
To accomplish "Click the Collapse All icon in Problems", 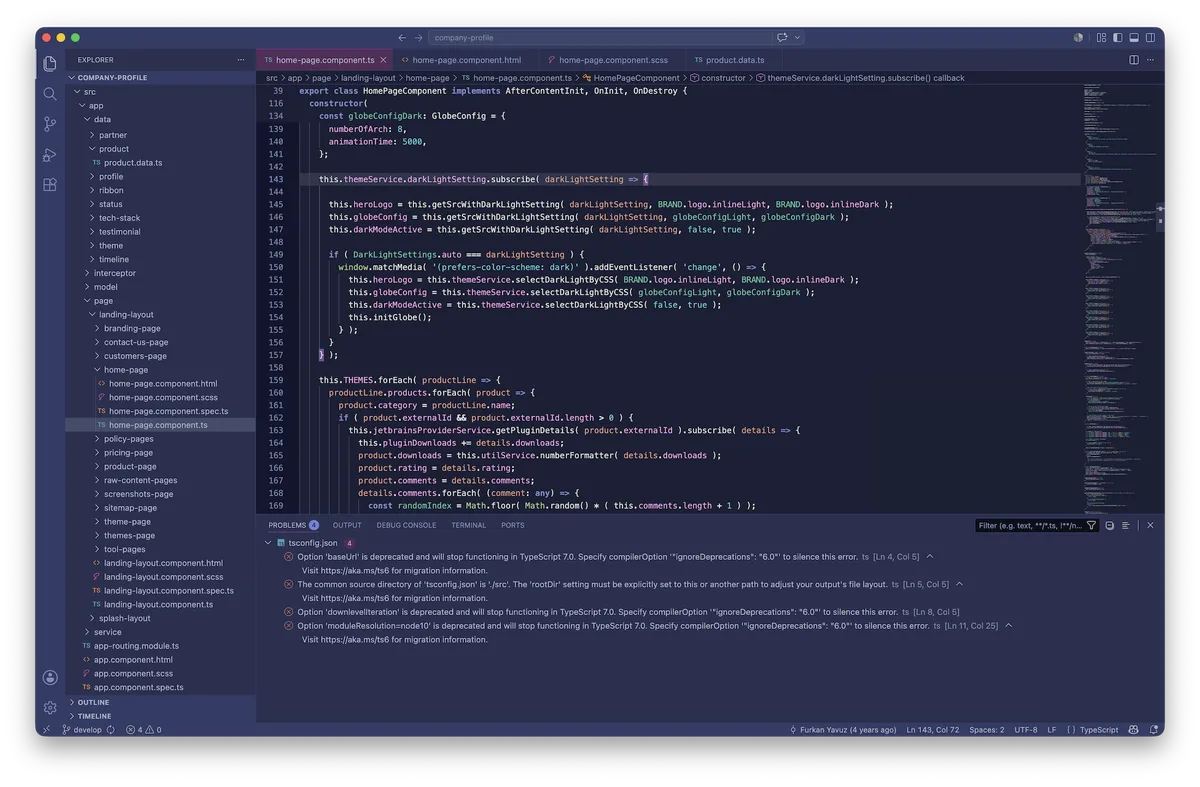I will coord(1110,525).
